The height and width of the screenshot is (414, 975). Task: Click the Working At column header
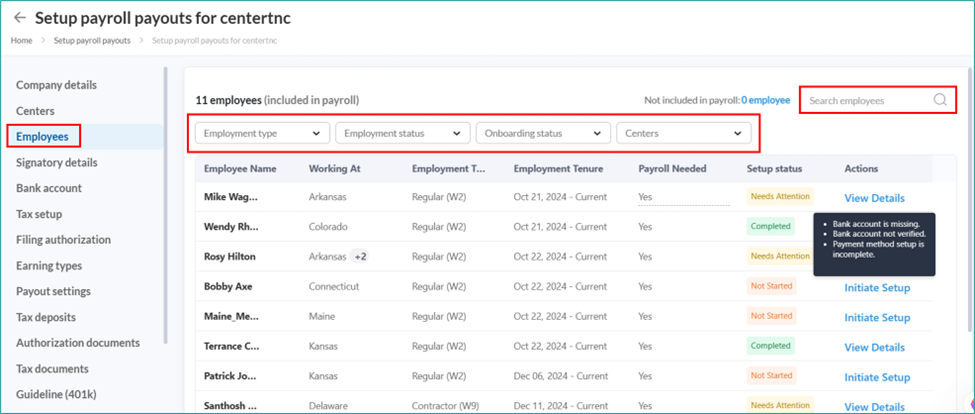335,169
